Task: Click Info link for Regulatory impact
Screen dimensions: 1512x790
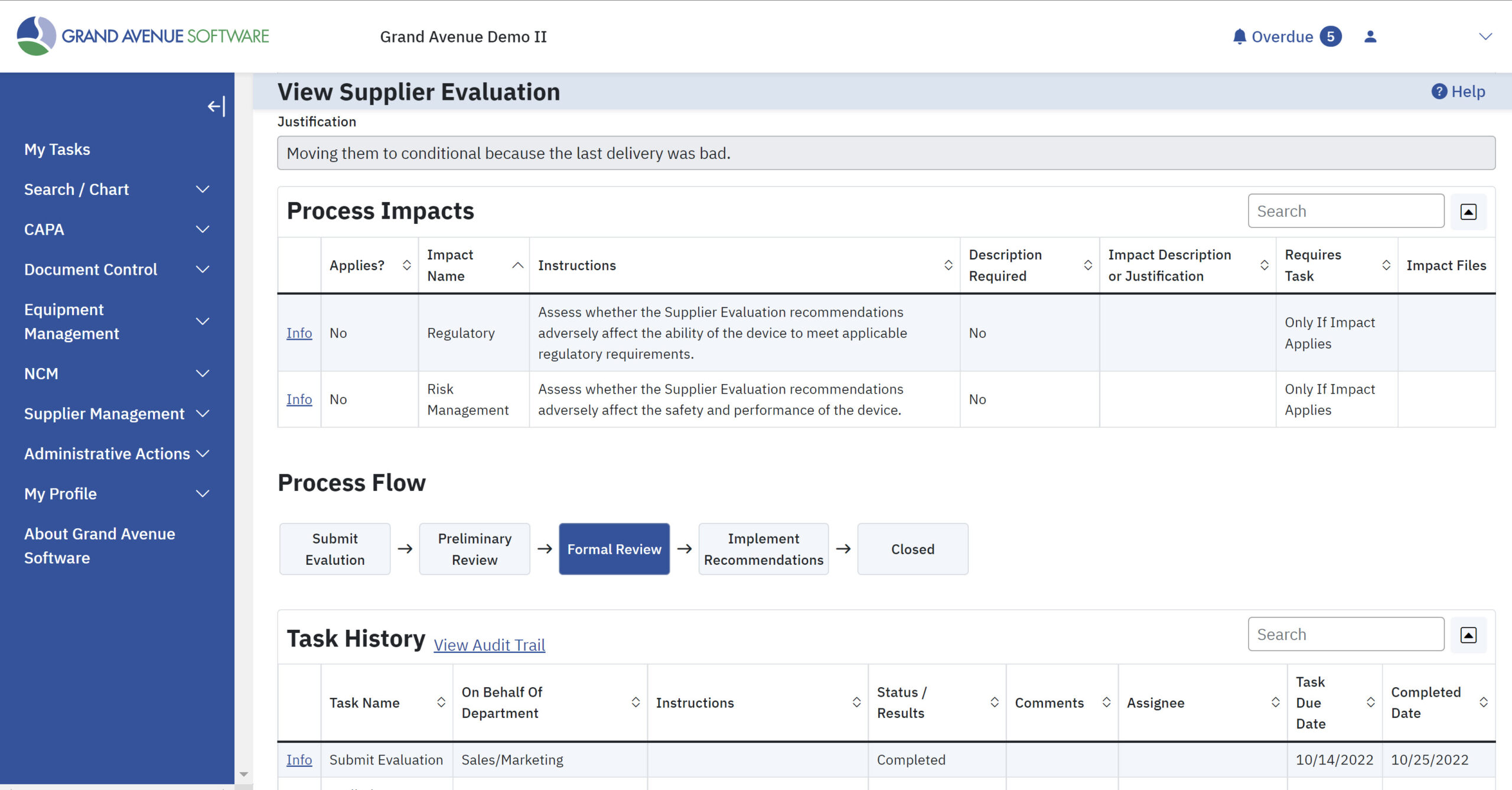Action: click(299, 333)
